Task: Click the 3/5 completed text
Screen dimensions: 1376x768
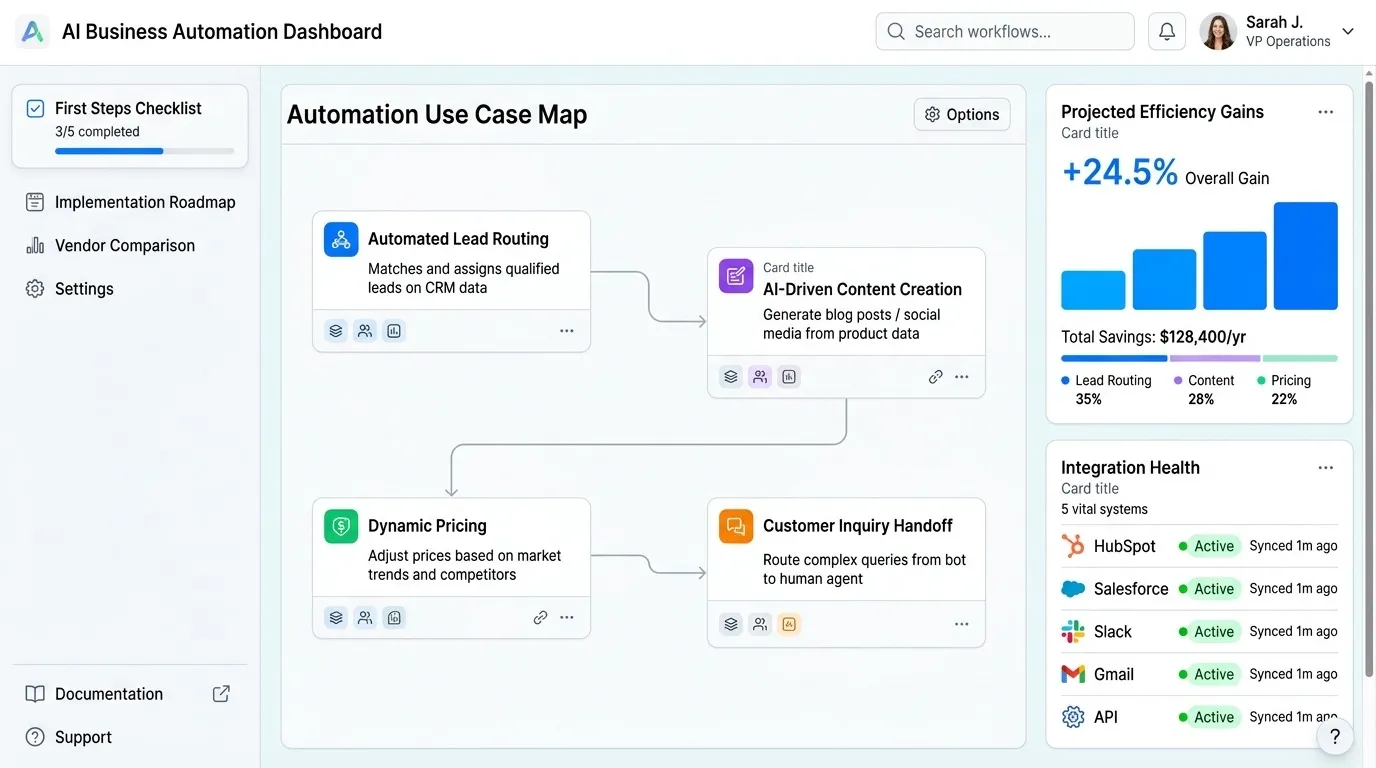Action: [x=97, y=132]
